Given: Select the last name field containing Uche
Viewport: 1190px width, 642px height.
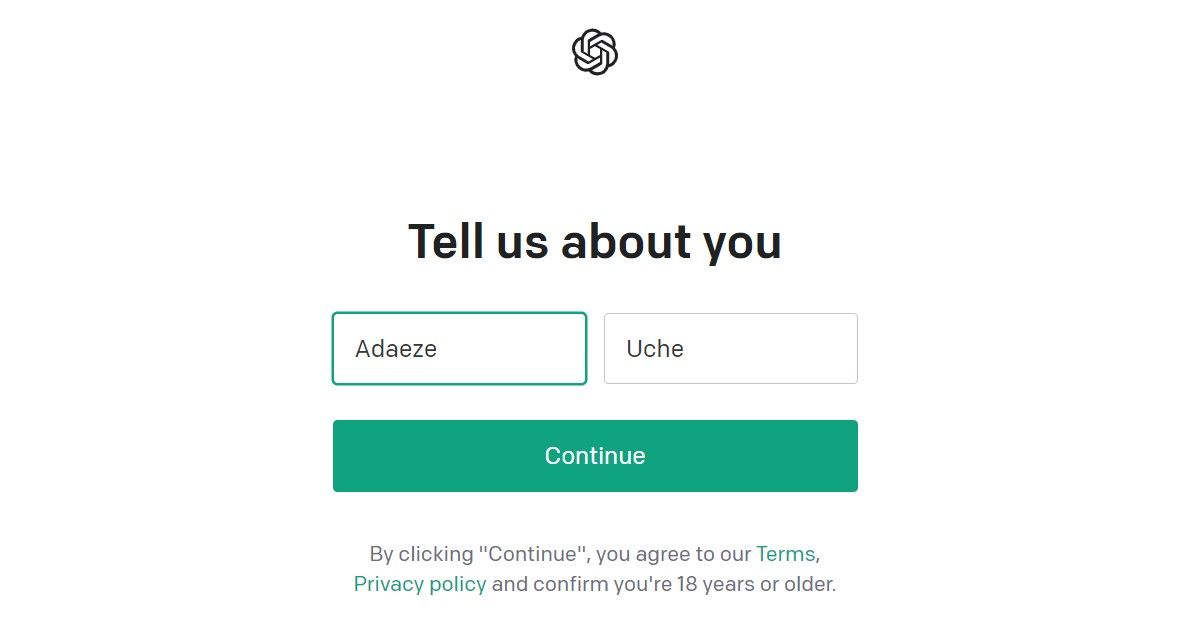Looking at the screenshot, I should (x=731, y=348).
